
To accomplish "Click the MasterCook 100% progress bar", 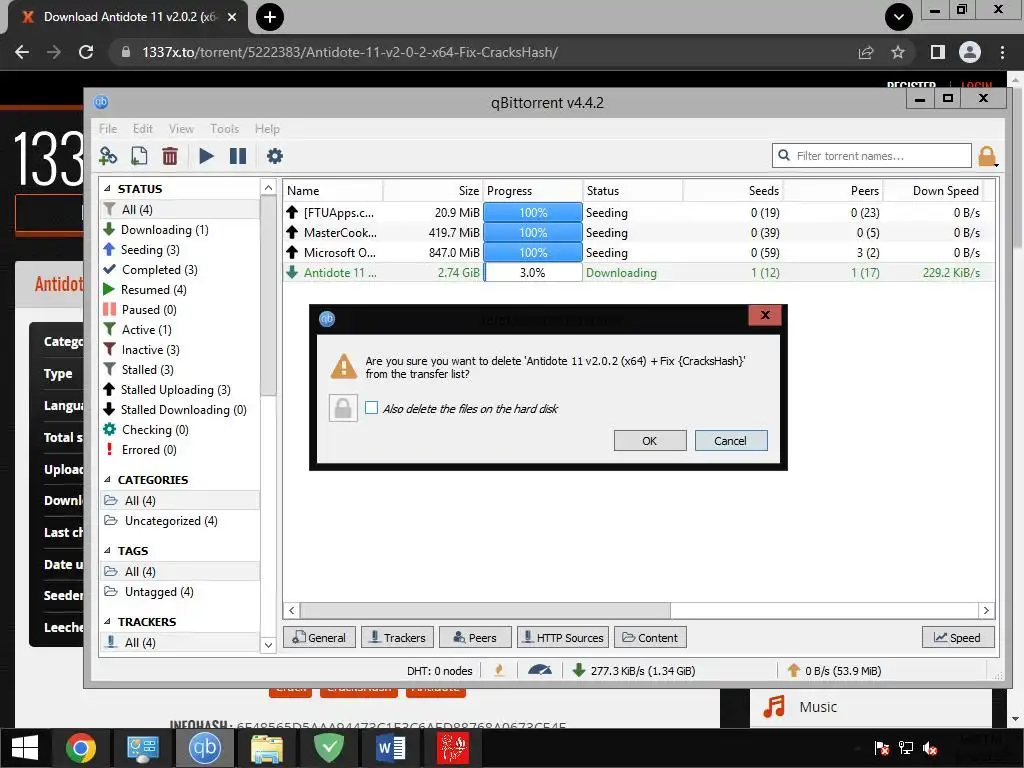I will tap(533, 233).
